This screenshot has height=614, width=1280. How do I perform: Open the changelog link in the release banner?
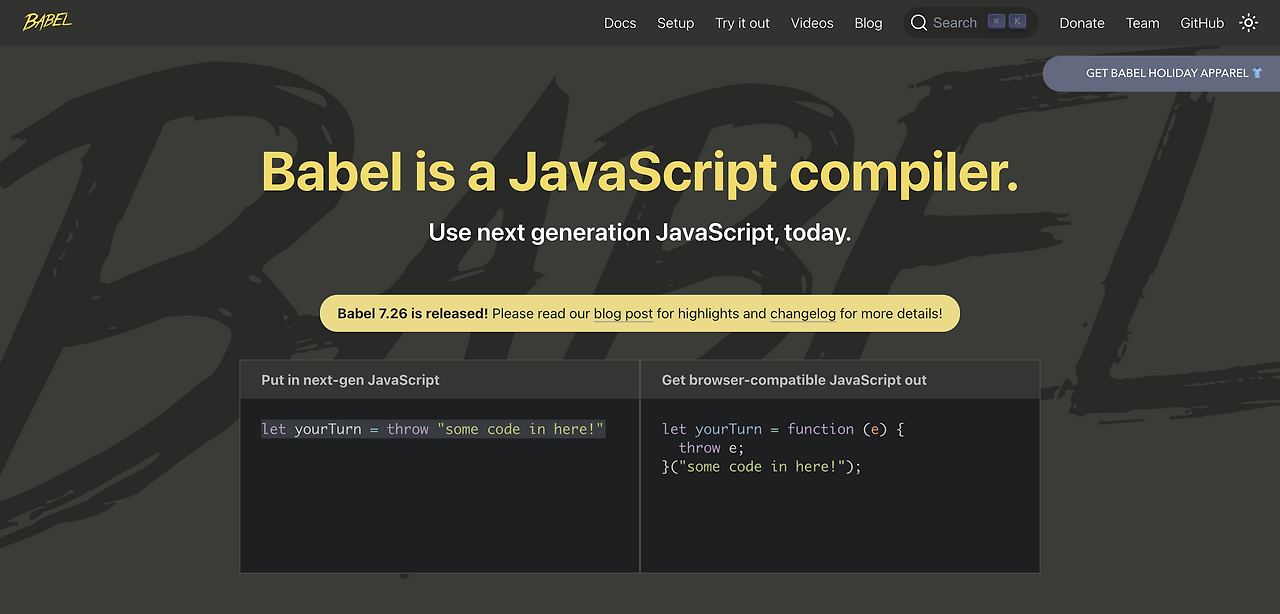[802, 314]
